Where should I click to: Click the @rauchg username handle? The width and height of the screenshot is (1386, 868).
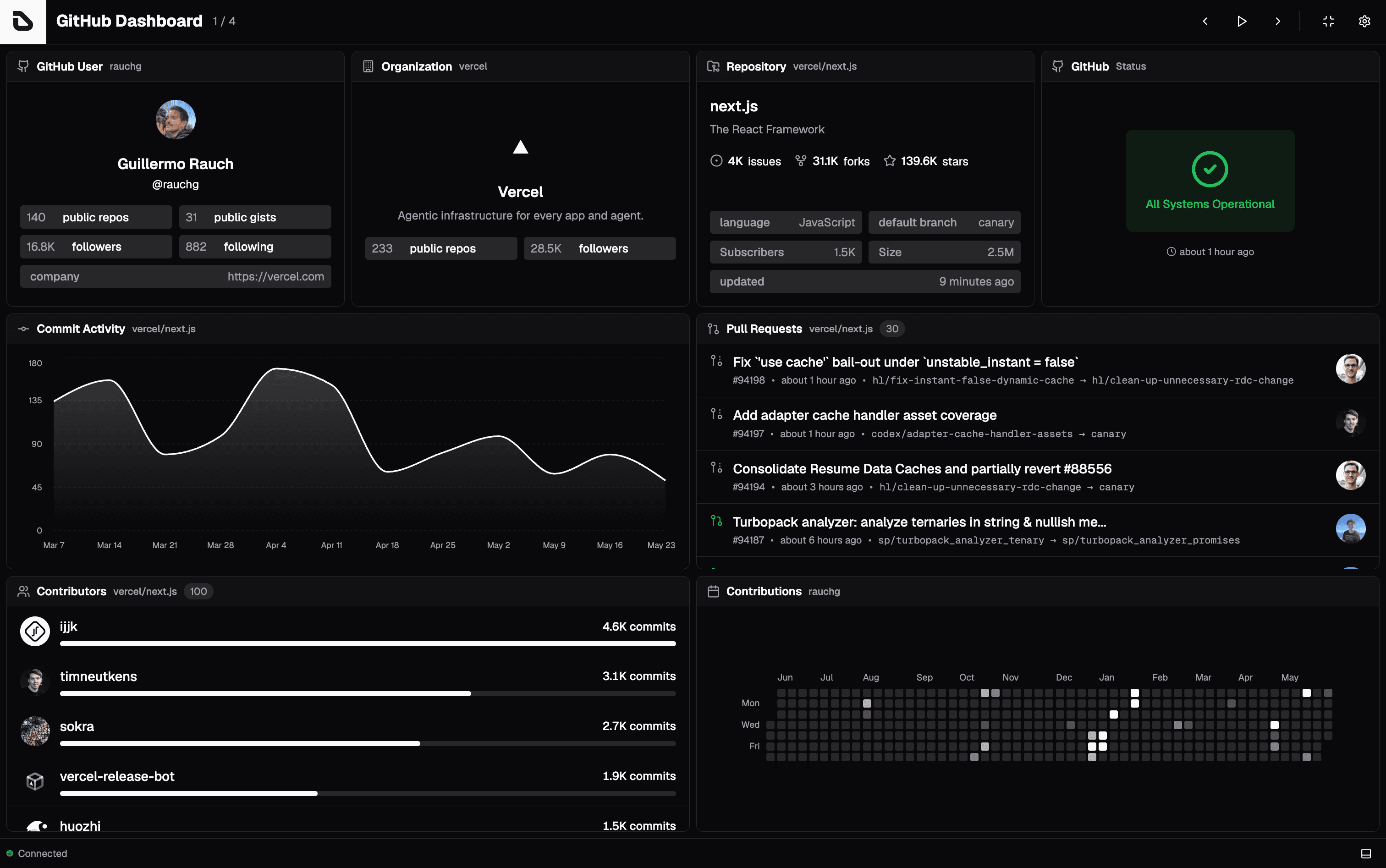tap(176, 184)
